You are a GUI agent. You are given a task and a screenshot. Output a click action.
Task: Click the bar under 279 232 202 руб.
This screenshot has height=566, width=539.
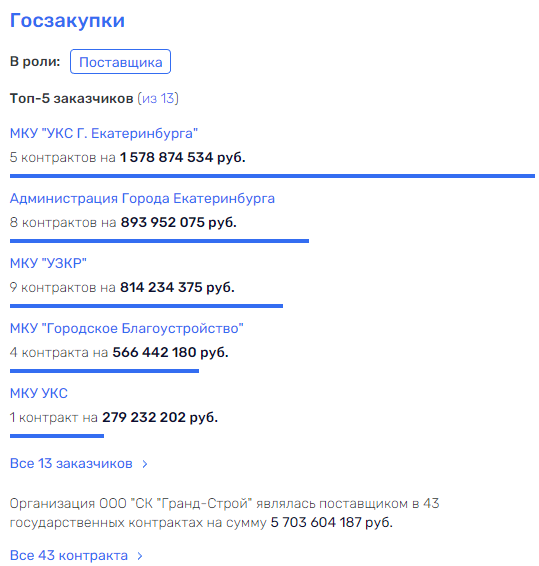[57, 436]
